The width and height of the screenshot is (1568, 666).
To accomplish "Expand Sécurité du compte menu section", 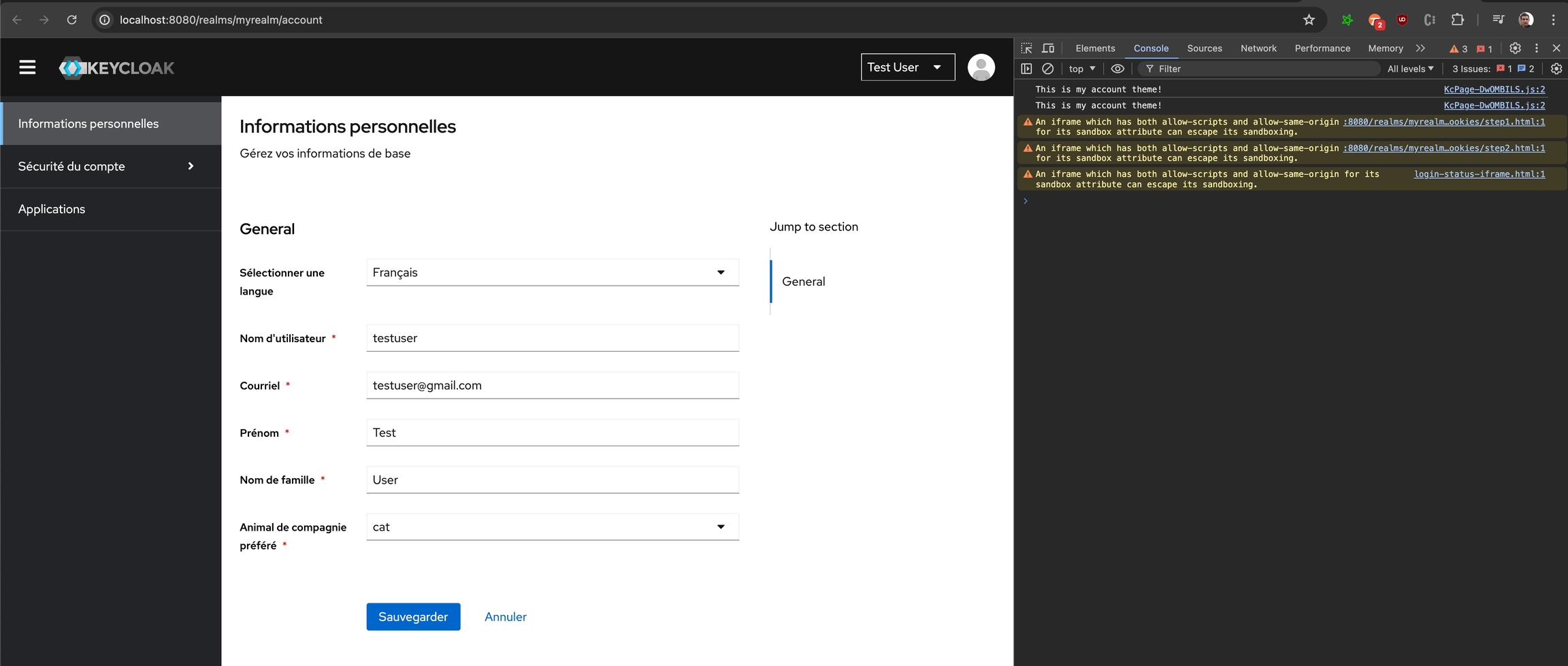I will point(110,167).
